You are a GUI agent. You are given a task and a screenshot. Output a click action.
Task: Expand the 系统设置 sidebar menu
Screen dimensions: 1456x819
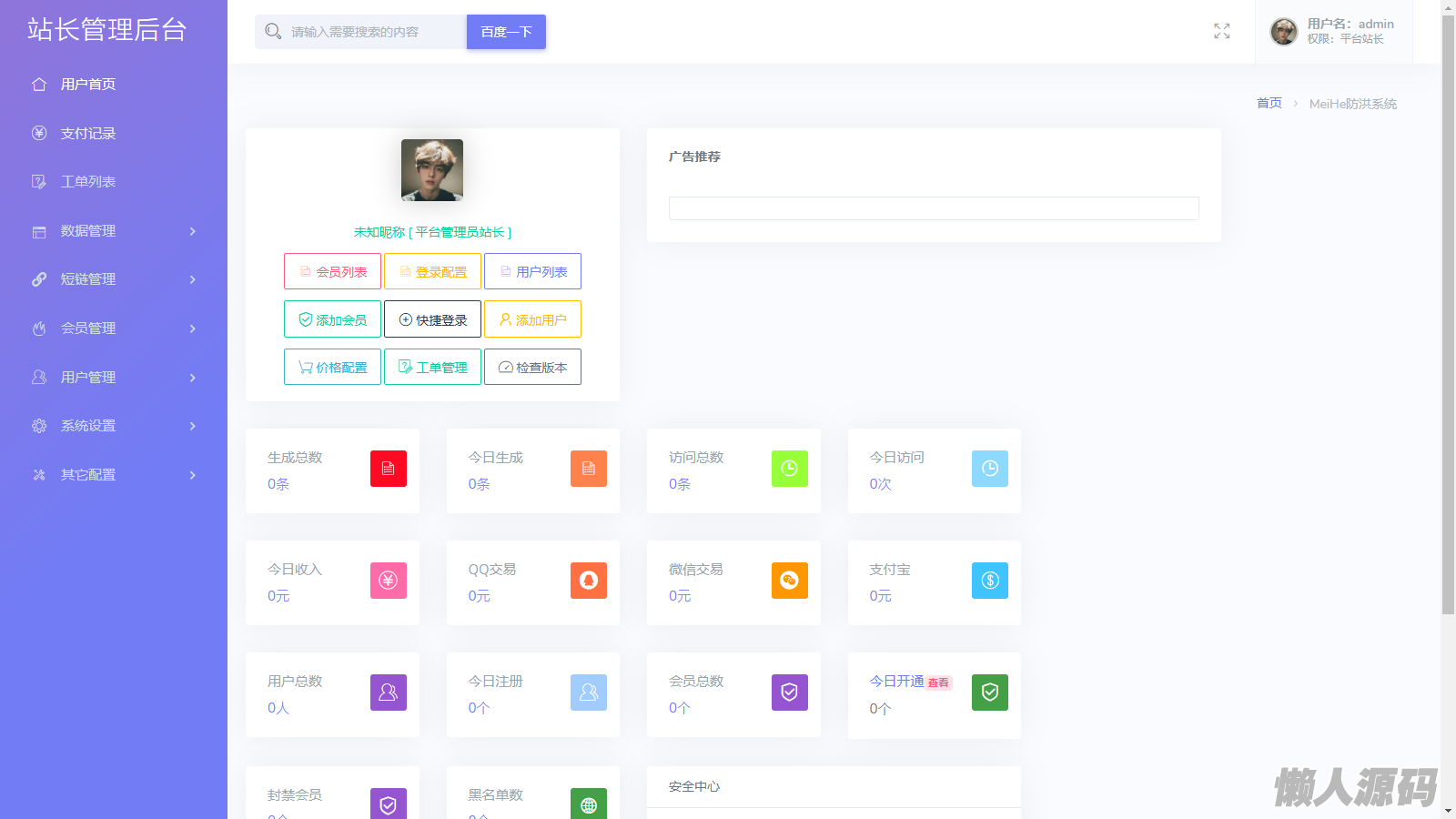click(114, 426)
